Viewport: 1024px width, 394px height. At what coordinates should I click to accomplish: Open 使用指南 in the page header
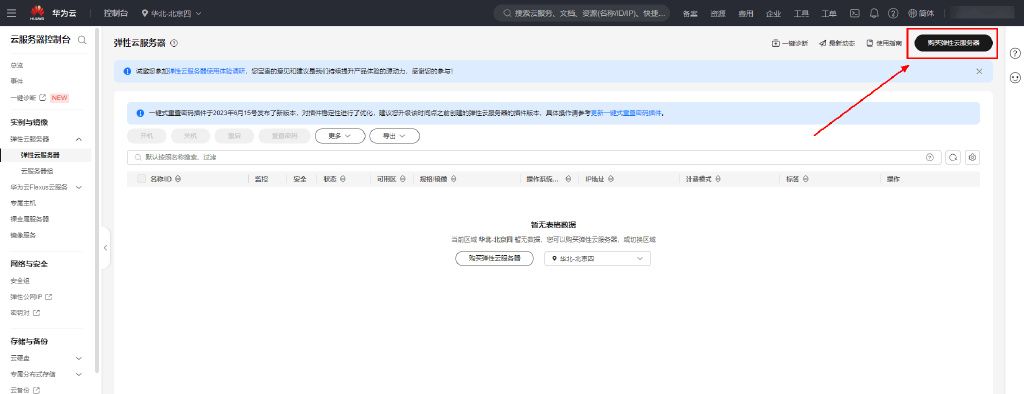click(x=884, y=43)
